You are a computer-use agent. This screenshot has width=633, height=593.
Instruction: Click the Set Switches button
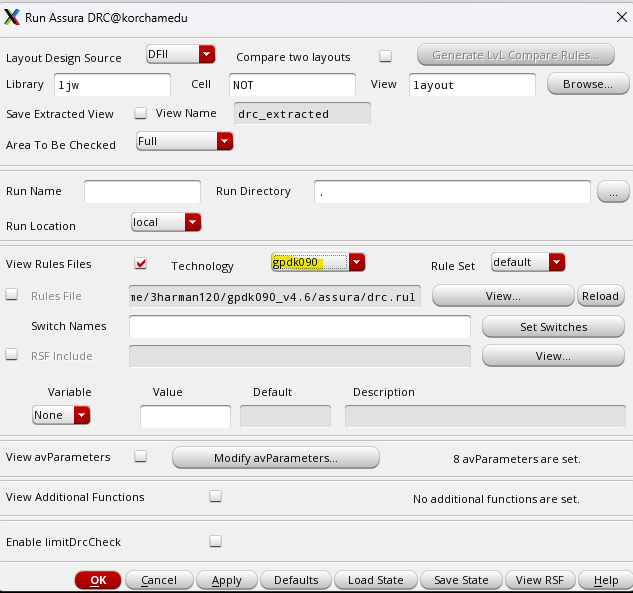(x=553, y=327)
